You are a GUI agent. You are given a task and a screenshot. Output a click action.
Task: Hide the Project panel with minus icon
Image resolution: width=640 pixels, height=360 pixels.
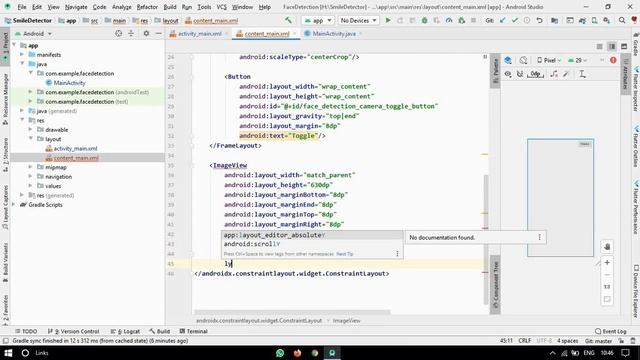pos(158,33)
